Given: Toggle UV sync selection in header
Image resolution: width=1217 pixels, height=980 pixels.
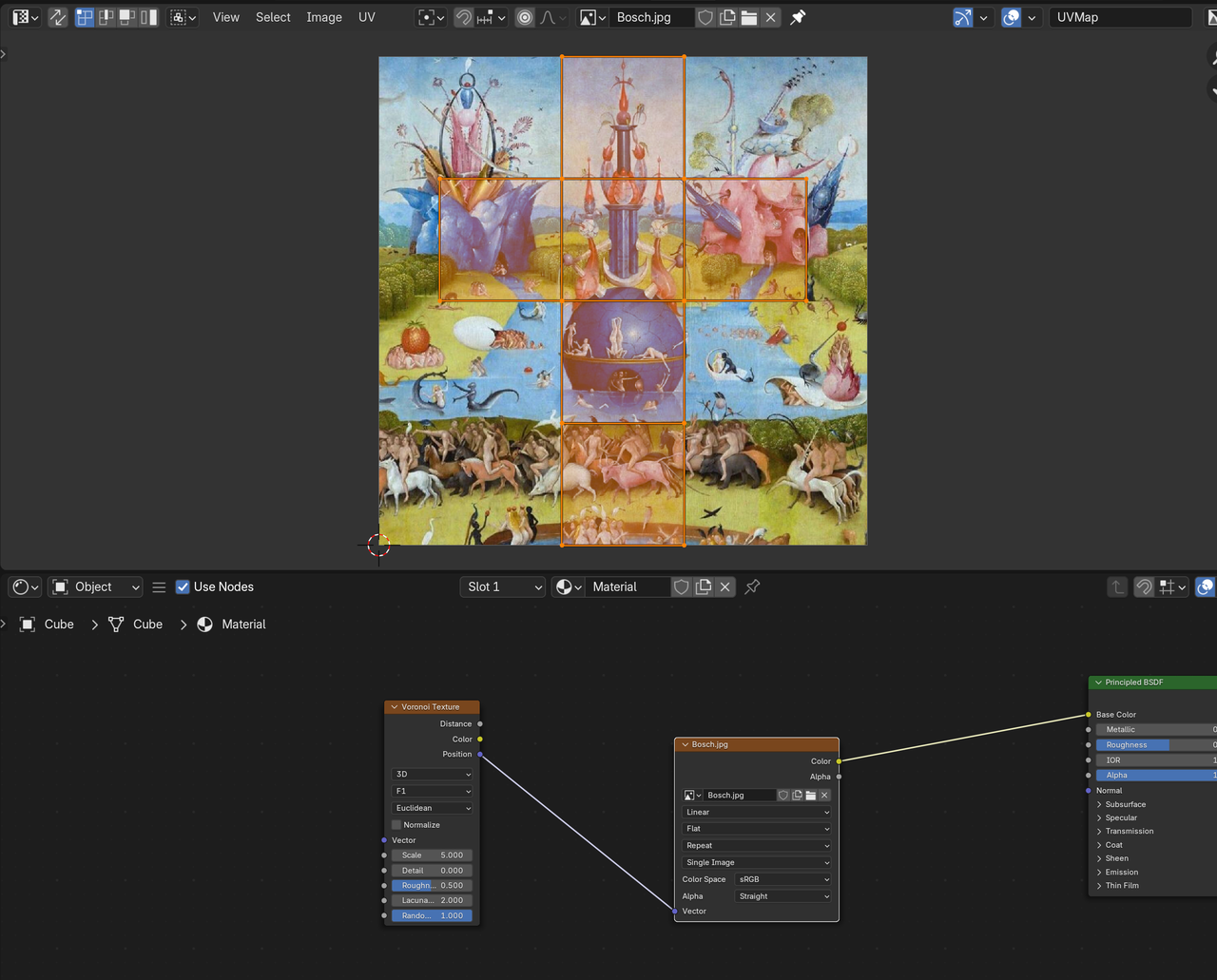Looking at the screenshot, I should (58, 17).
